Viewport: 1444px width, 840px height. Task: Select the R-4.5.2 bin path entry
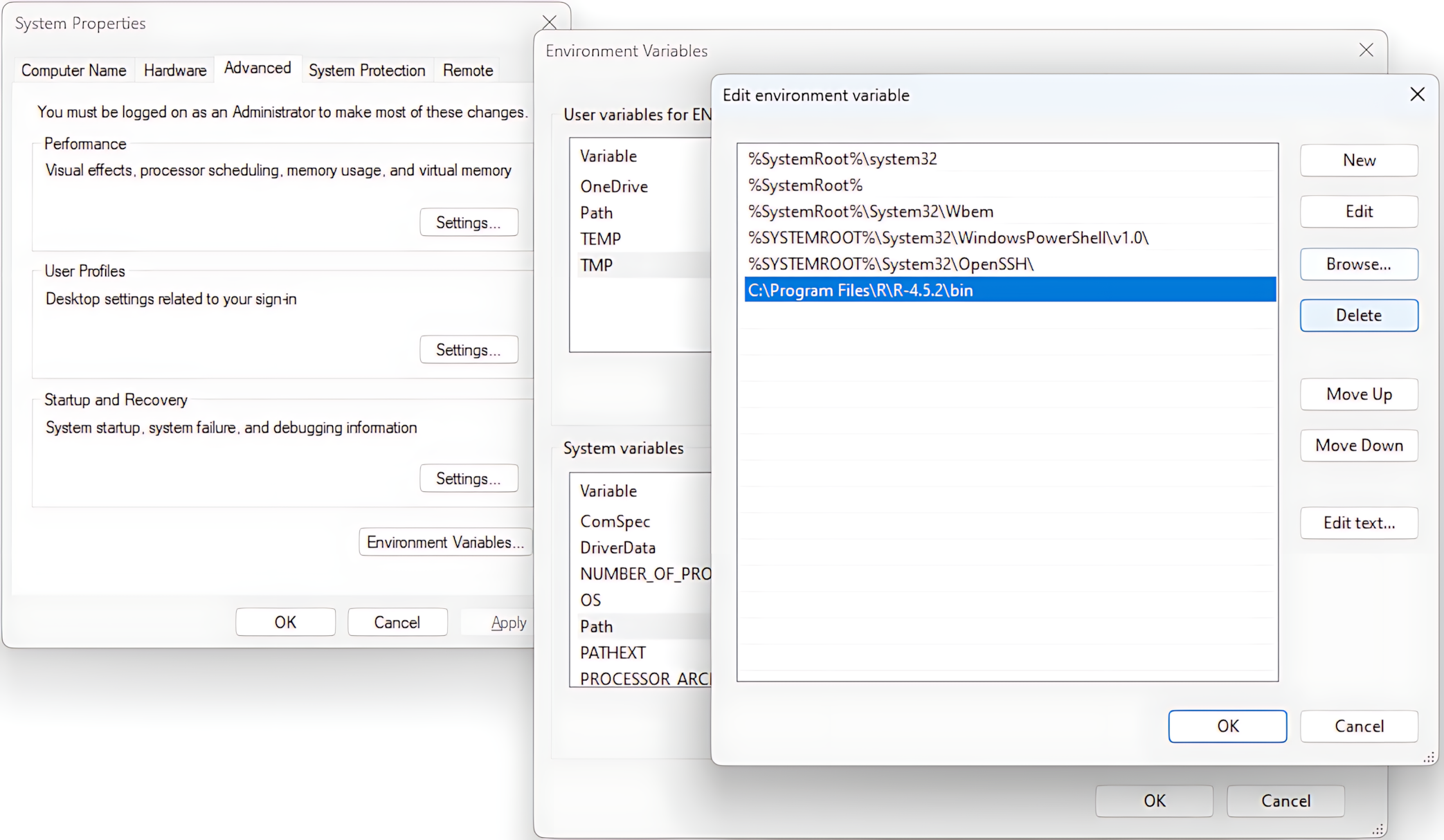(x=860, y=291)
